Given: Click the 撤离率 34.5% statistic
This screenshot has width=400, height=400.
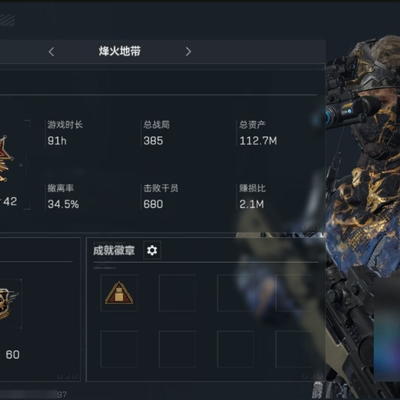Looking at the screenshot, I should coord(63,196).
